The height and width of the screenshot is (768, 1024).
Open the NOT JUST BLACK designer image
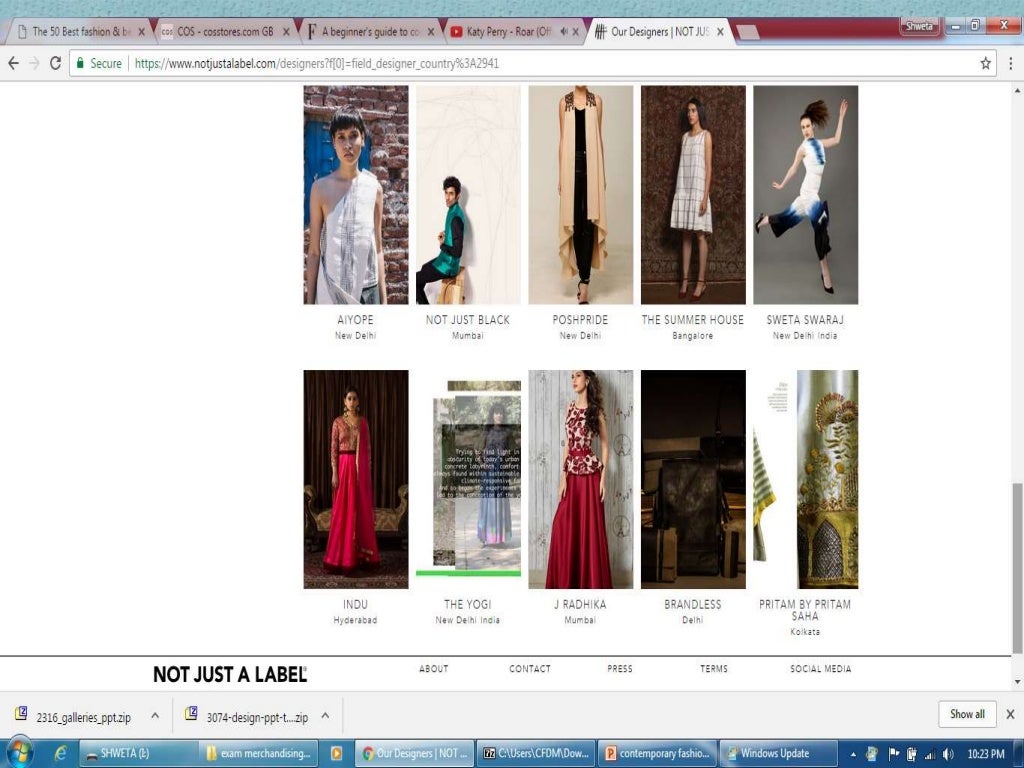[x=468, y=195]
